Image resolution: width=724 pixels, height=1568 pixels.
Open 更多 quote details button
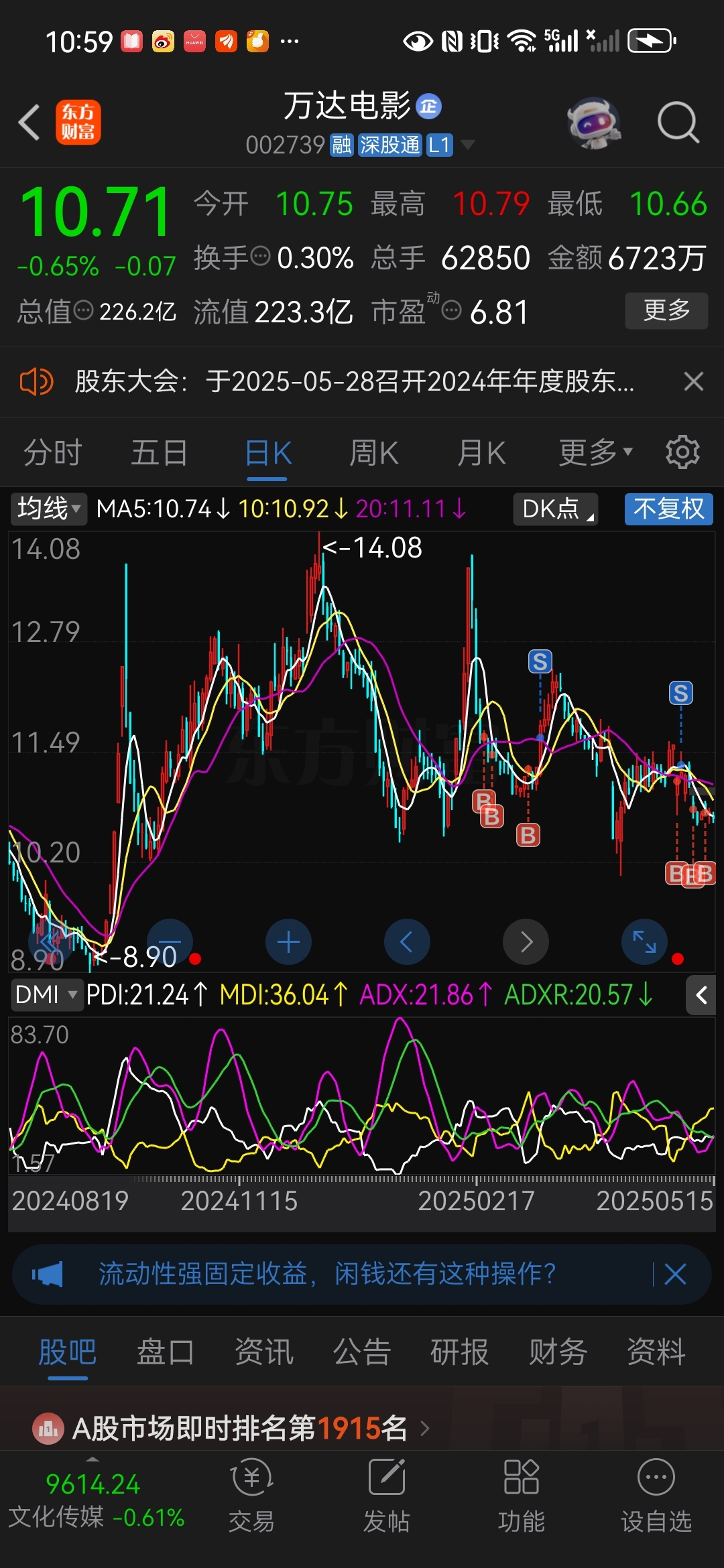[666, 310]
